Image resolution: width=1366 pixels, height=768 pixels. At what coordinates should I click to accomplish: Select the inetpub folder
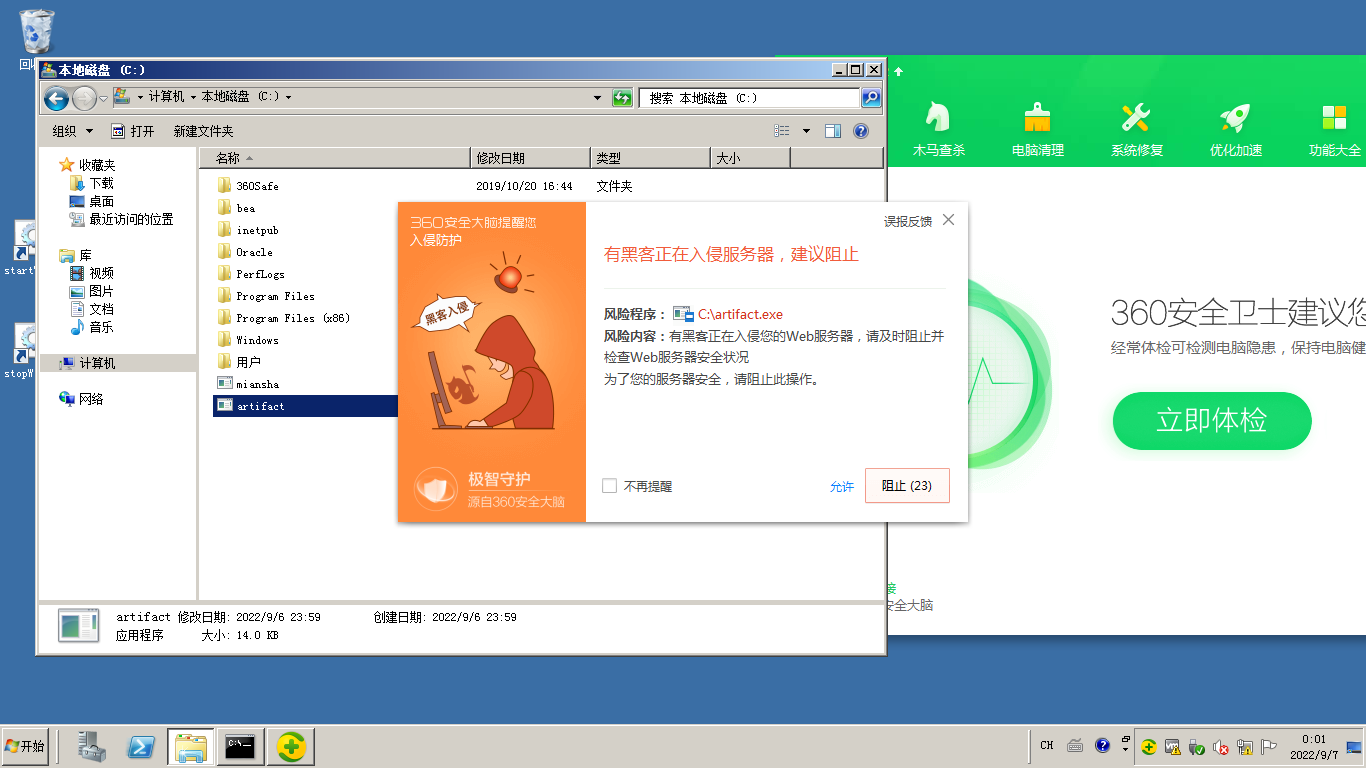click(257, 230)
